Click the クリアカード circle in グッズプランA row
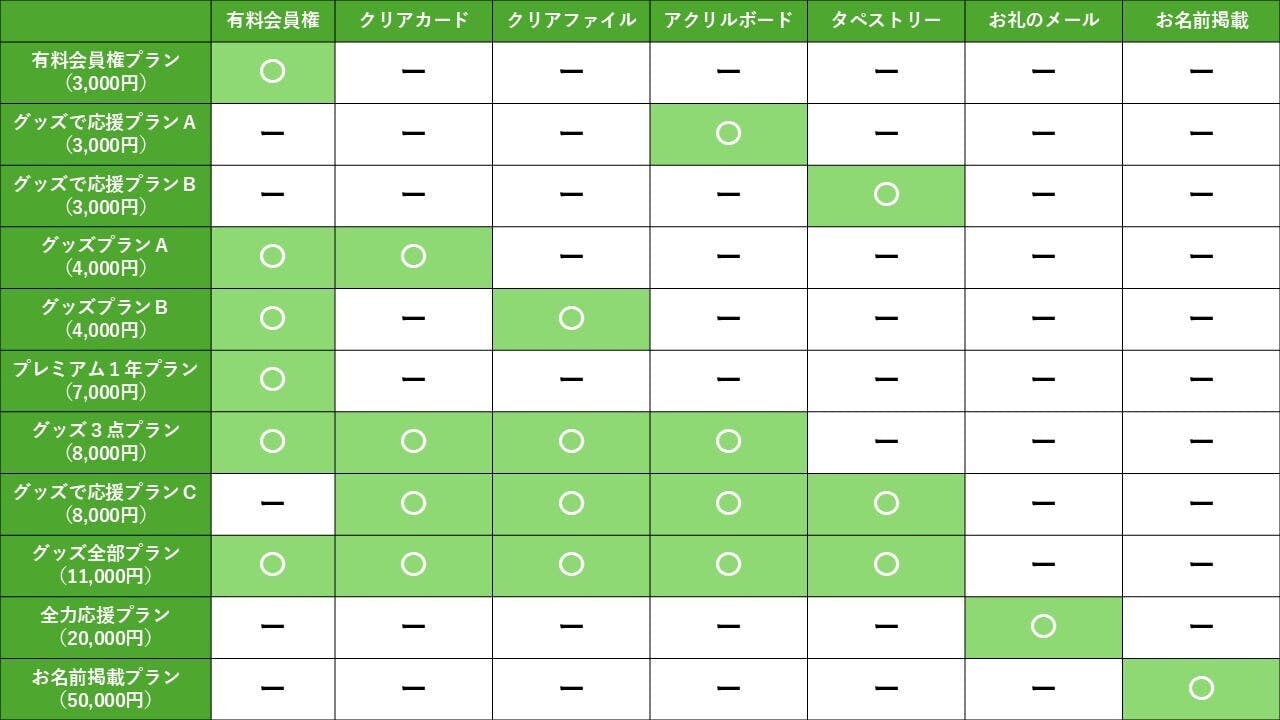The width and height of the screenshot is (1280, 720). click(413, 256)
